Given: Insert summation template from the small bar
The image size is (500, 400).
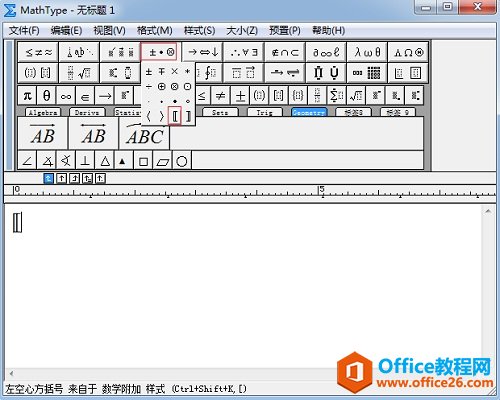Looking at the screenshot, I should [x=337, y=96].
